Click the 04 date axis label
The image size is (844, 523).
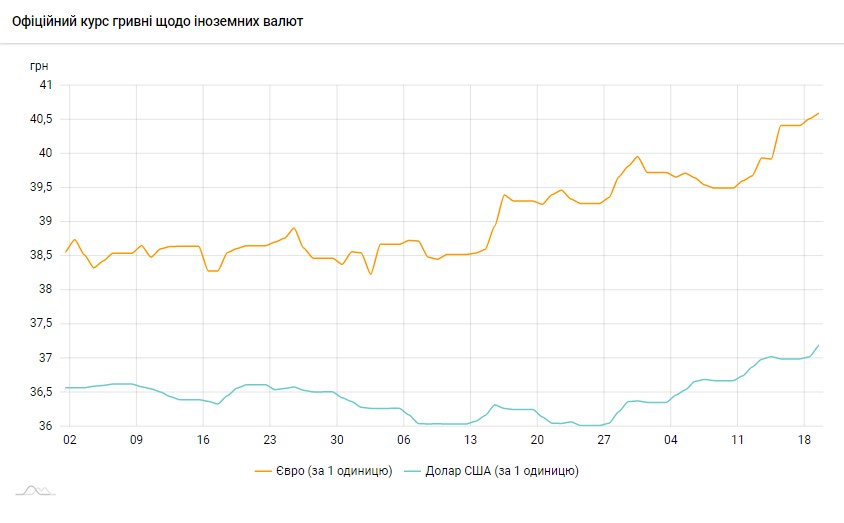coord(671,439)
